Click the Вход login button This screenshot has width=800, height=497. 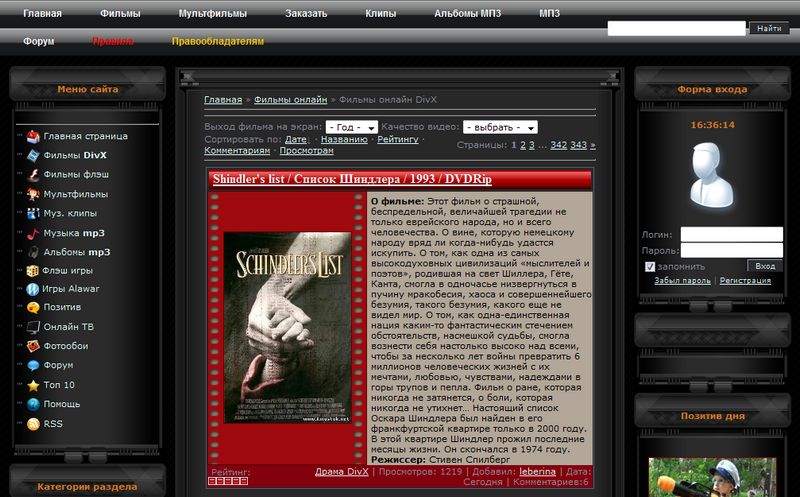coord(765,266)
